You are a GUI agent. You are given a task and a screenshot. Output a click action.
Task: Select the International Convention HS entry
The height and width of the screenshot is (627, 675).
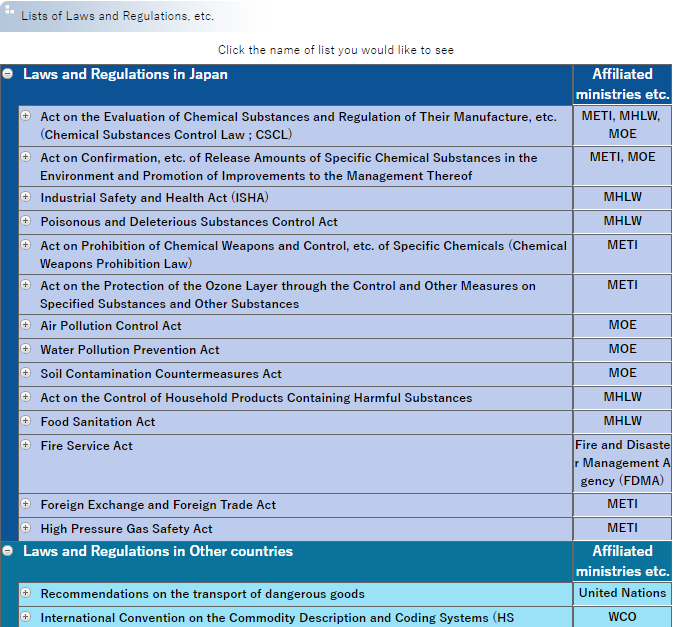click(277, 618)
